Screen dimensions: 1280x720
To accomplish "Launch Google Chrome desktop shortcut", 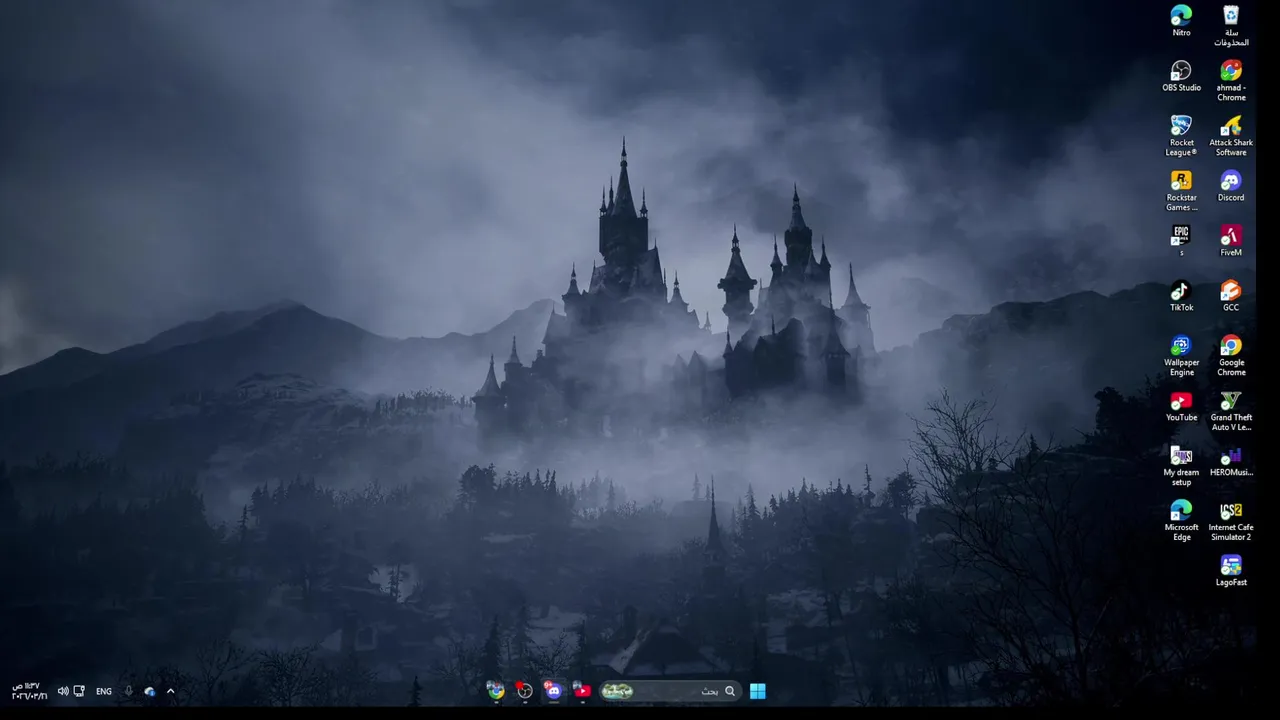I will coord(1231,355).
